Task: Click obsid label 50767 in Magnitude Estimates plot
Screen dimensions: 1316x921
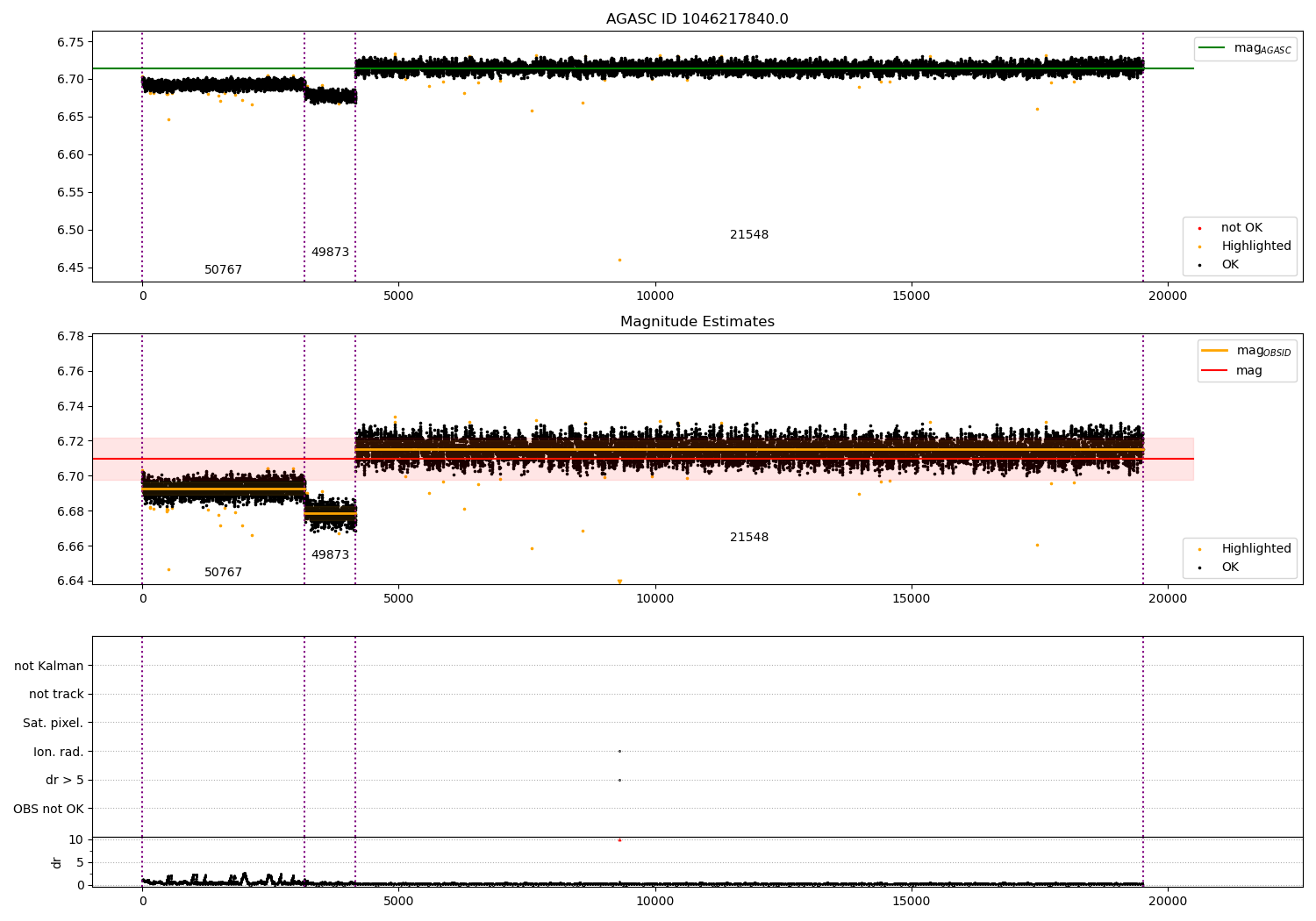Action: tap(223, 573)
